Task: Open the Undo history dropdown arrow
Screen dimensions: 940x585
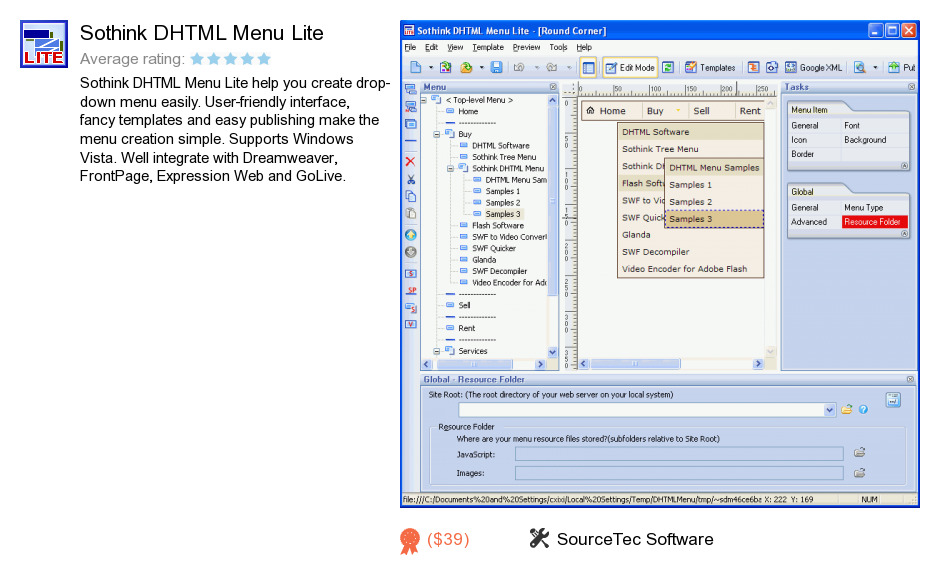Action: 536,68
